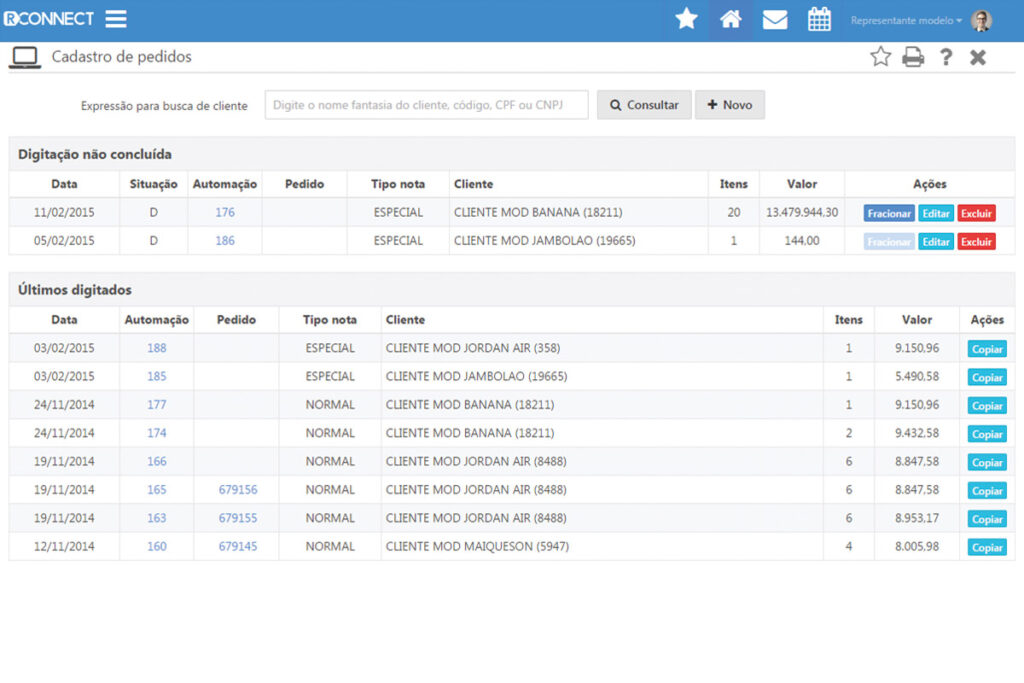The width and height of the screenshot is (1024, 683).
Task: Mark page as favorite with outline star
Action: point(880,57)
